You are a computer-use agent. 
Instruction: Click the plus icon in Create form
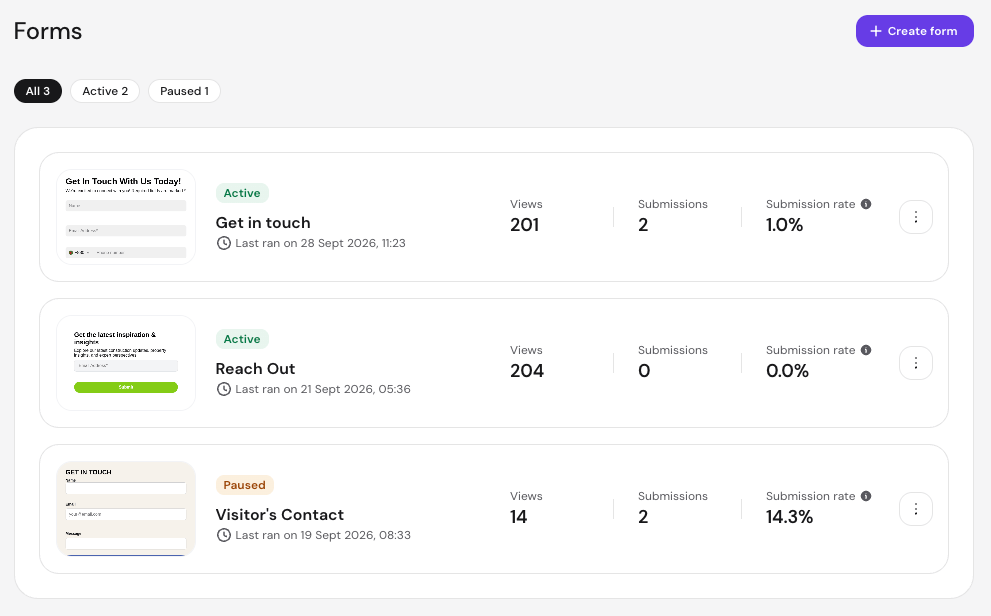coord(875,31)
